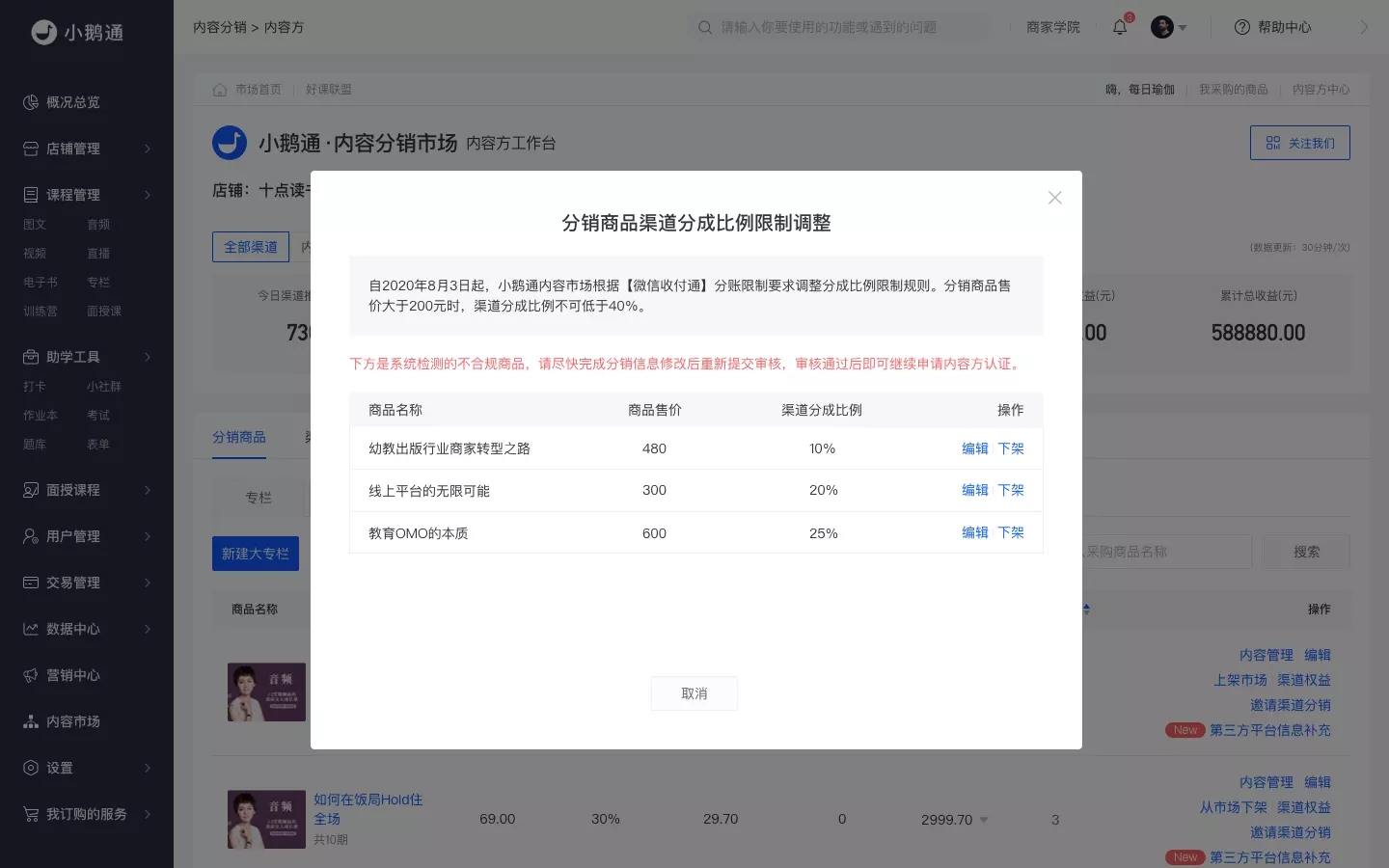Open the 考试 submenu item
Viewport: 1389px width, 868px height.
point(98,416)
